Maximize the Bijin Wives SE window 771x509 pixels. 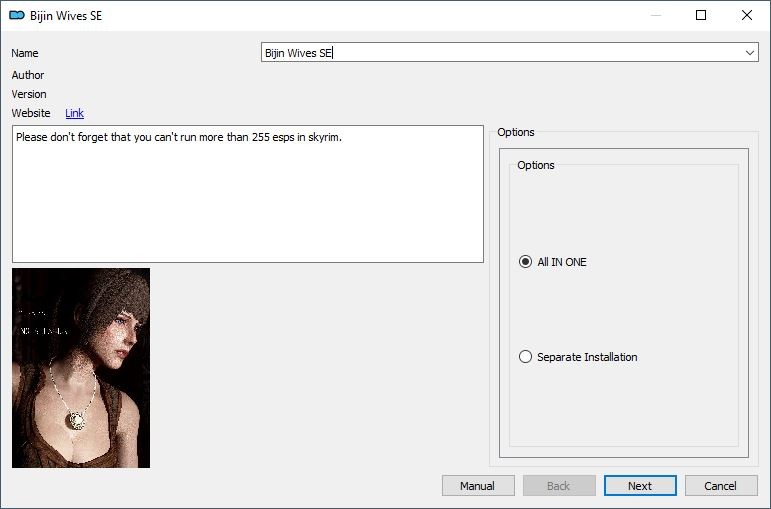pyautogui.click(x=701, y=15)
